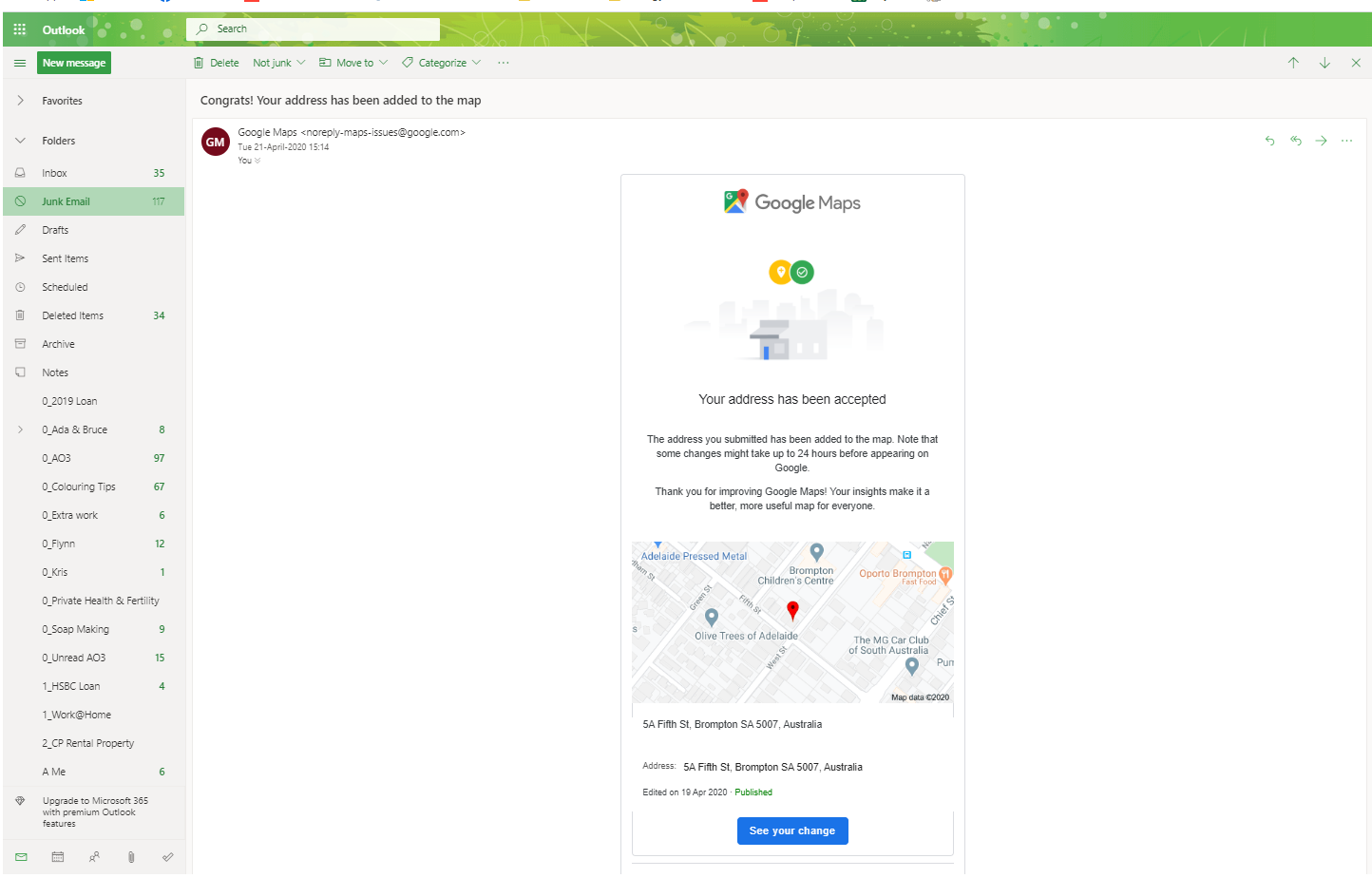1372x878 pixels.
Task: Expand the recipients chevron next to You
Action: pyautogui.click(x=257, y=161)
